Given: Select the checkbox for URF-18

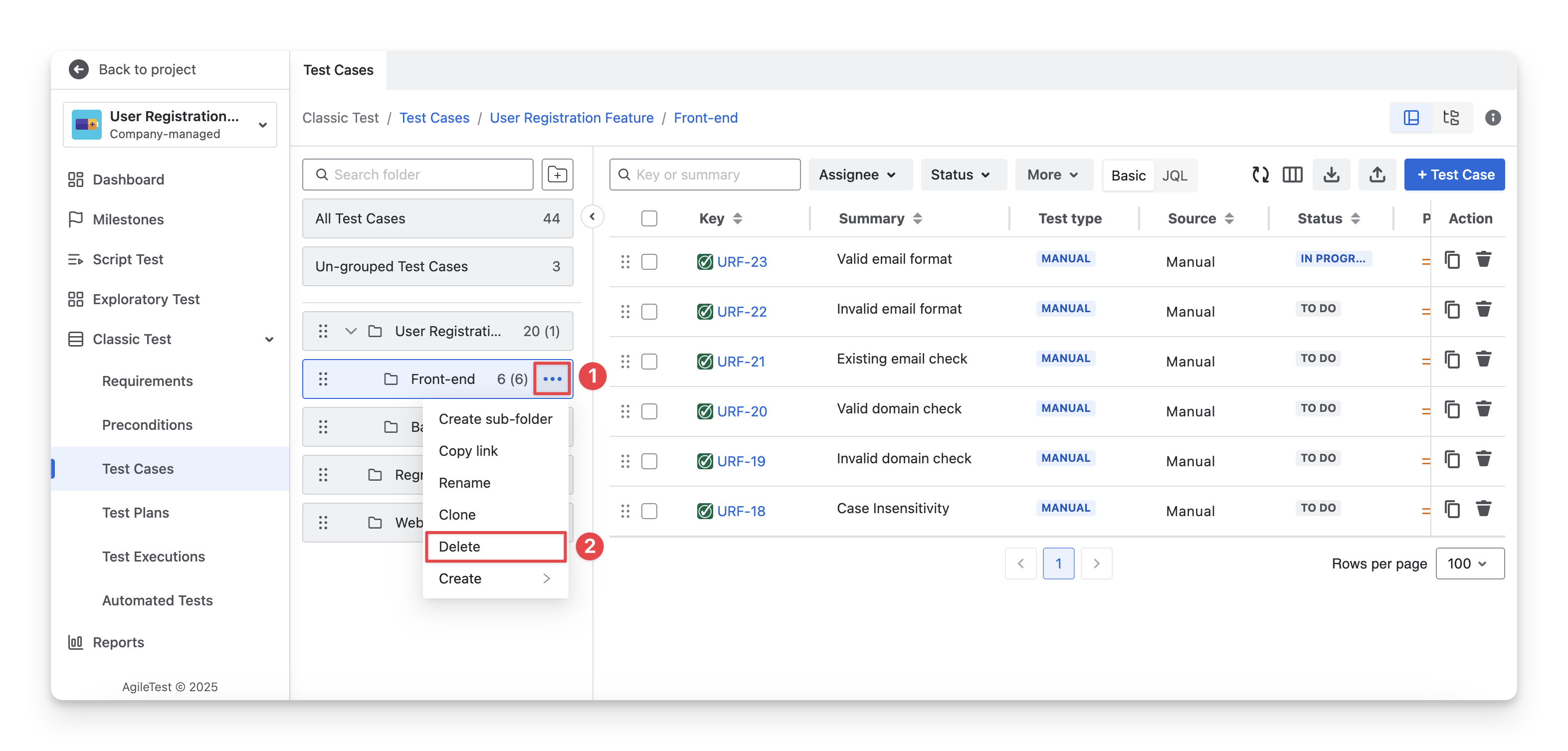Looking at the screenshot, I should (649, 511).
